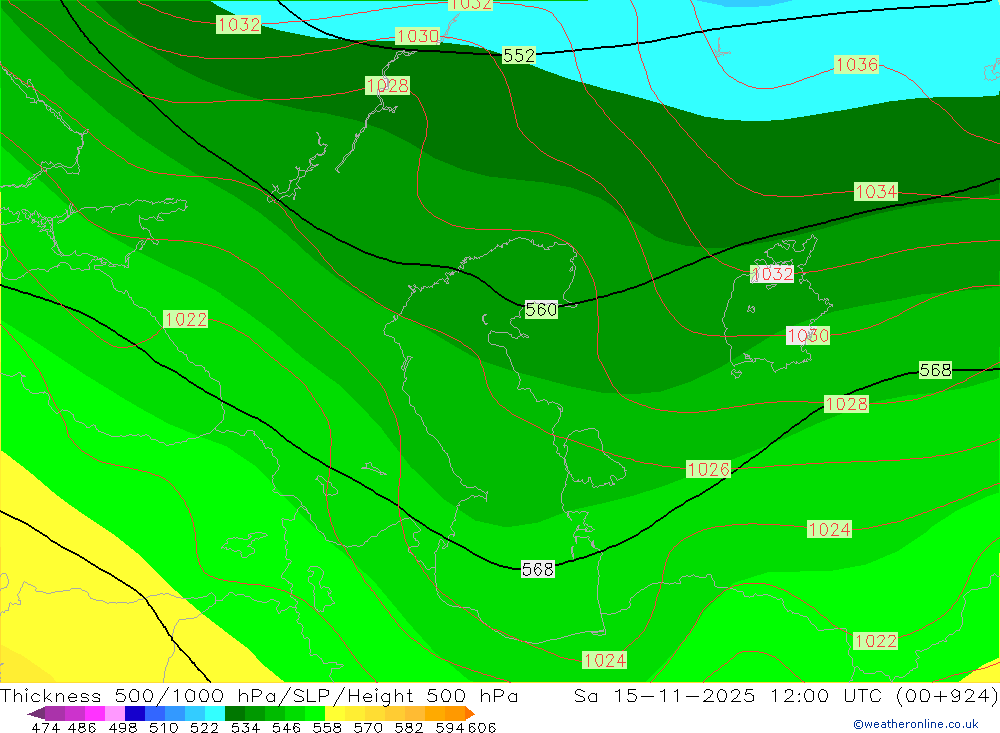Screen dimensions: 1000x733
Task: Click the legend value 582
Action: [409, 727]
